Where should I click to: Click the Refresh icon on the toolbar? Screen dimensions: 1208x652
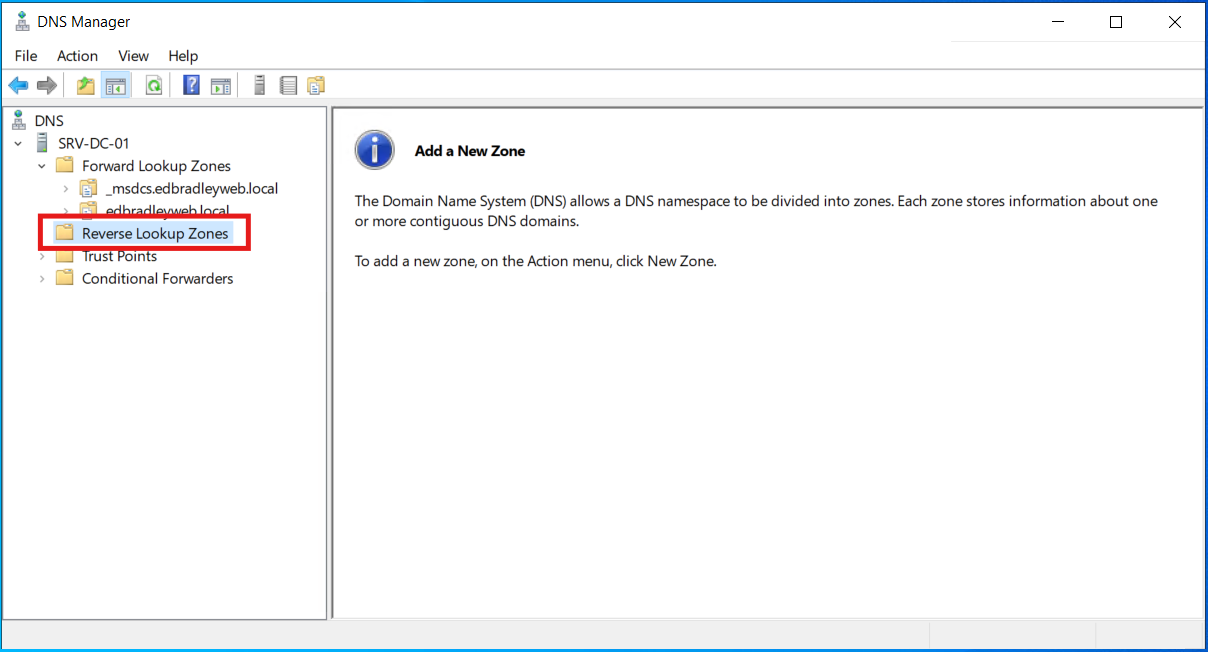click(x=153, y=84)
